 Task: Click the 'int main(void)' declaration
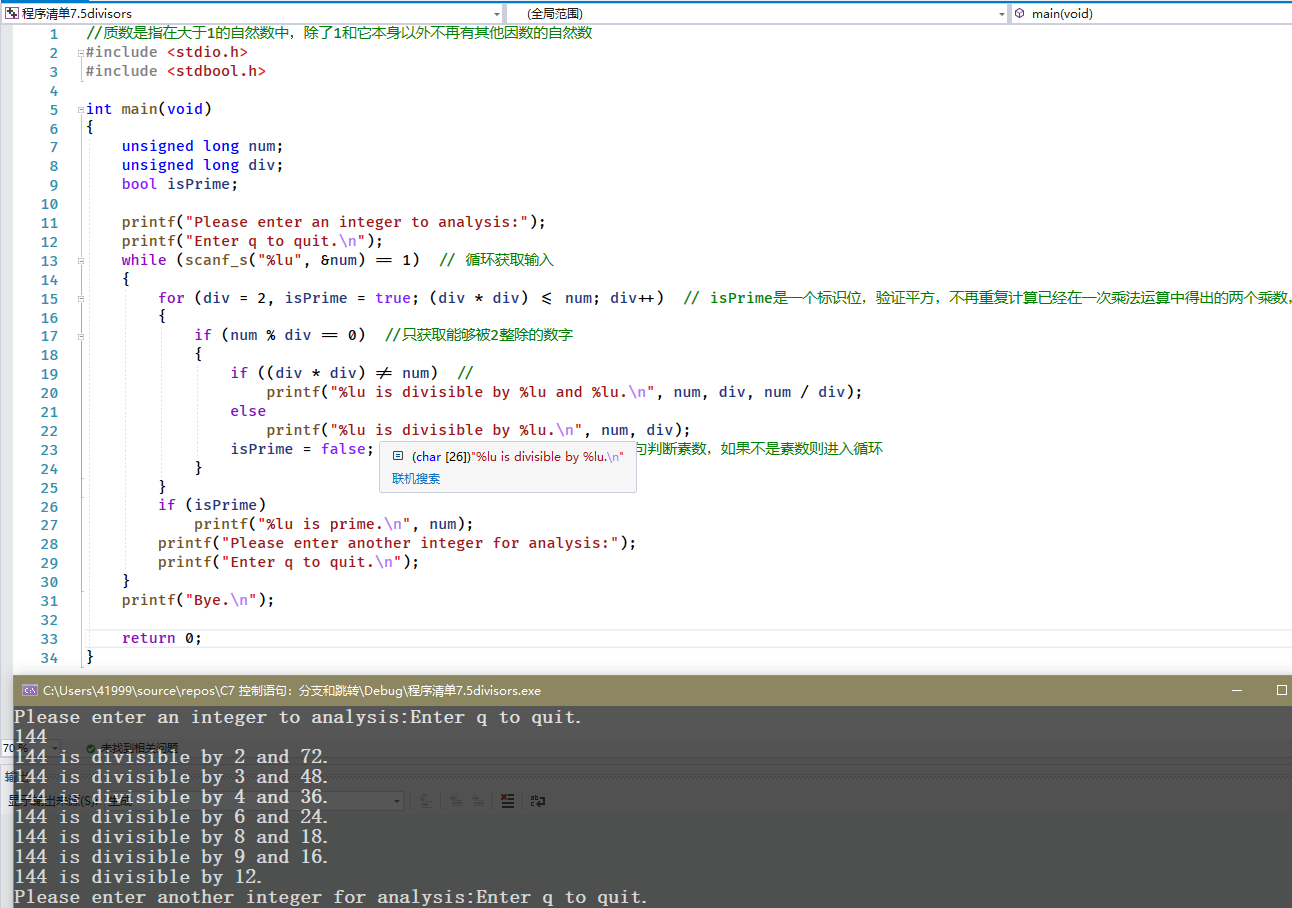coord(149,109)
